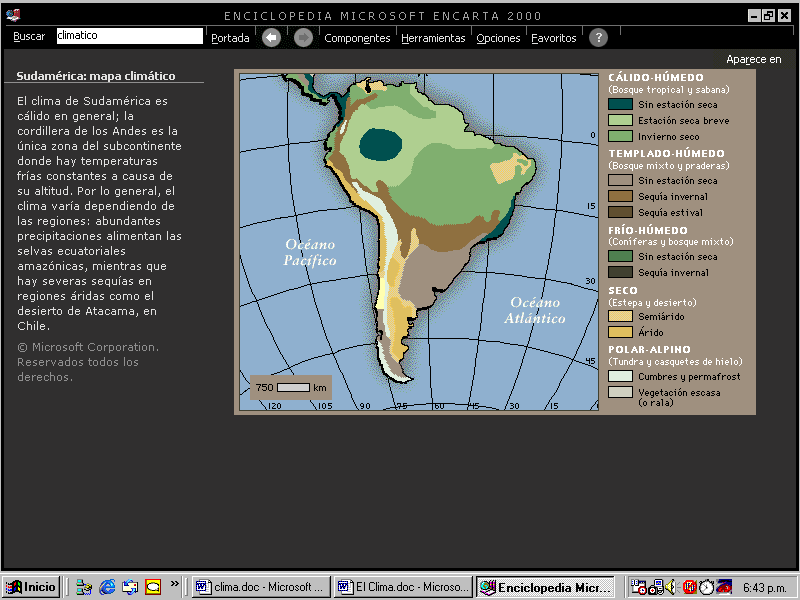
Task: Click the Árido swatch
Action: point(620,332)
